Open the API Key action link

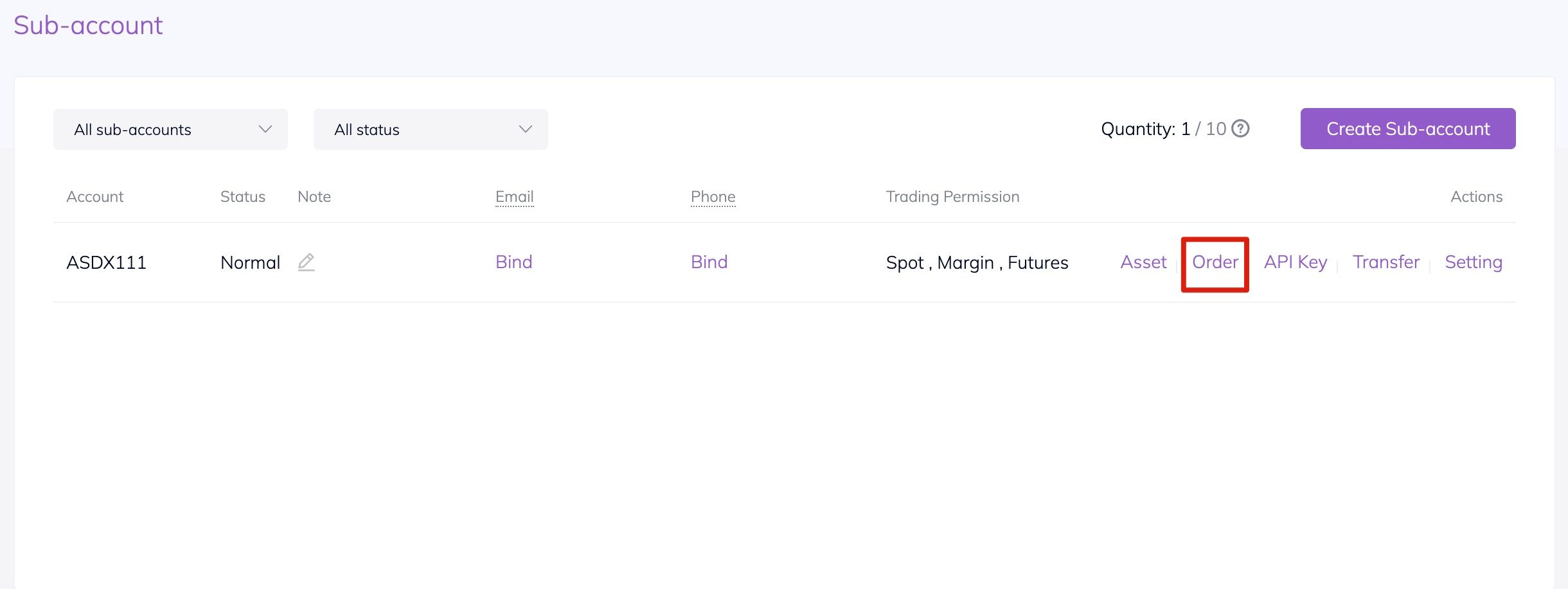(1295, 262)
